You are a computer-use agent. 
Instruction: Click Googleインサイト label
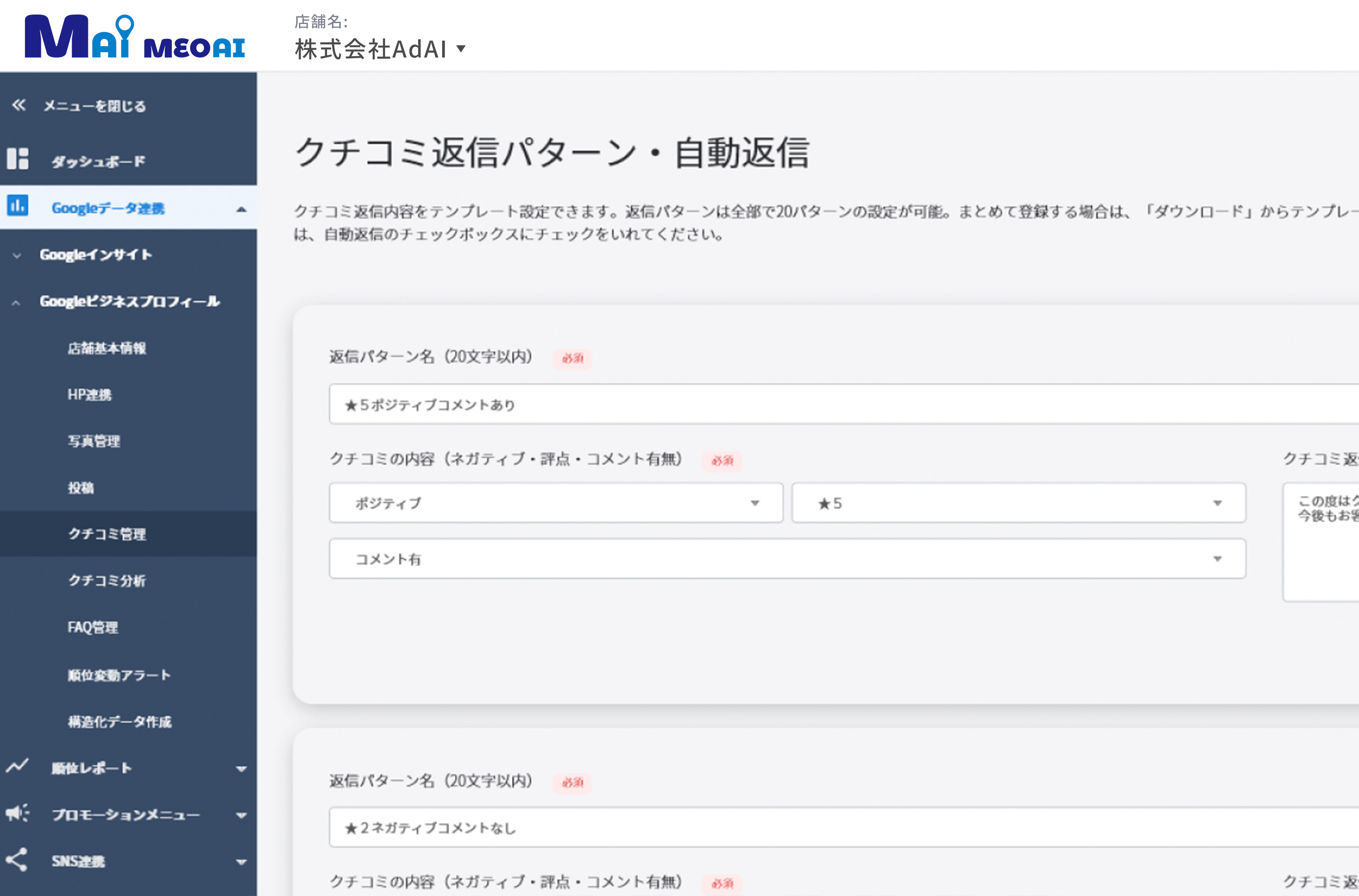pyautogui.click(x=96, y=255)
